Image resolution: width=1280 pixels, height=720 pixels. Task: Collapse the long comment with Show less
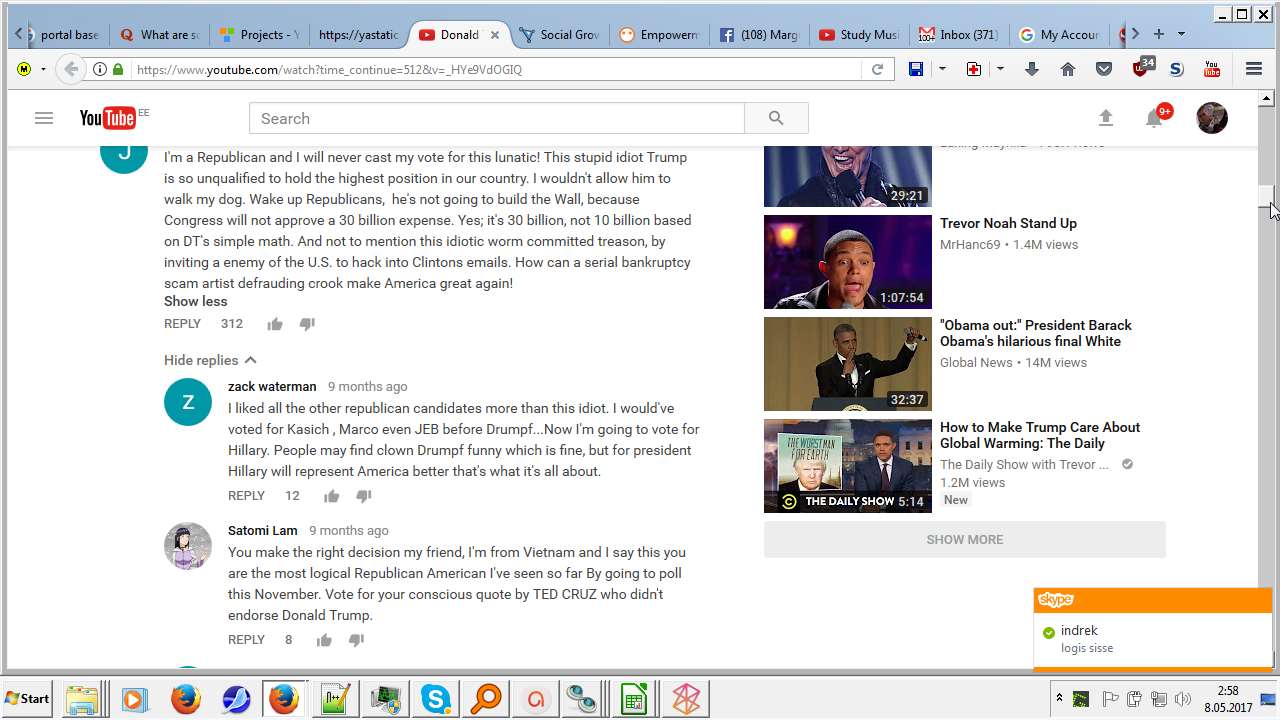click(196, 301)
